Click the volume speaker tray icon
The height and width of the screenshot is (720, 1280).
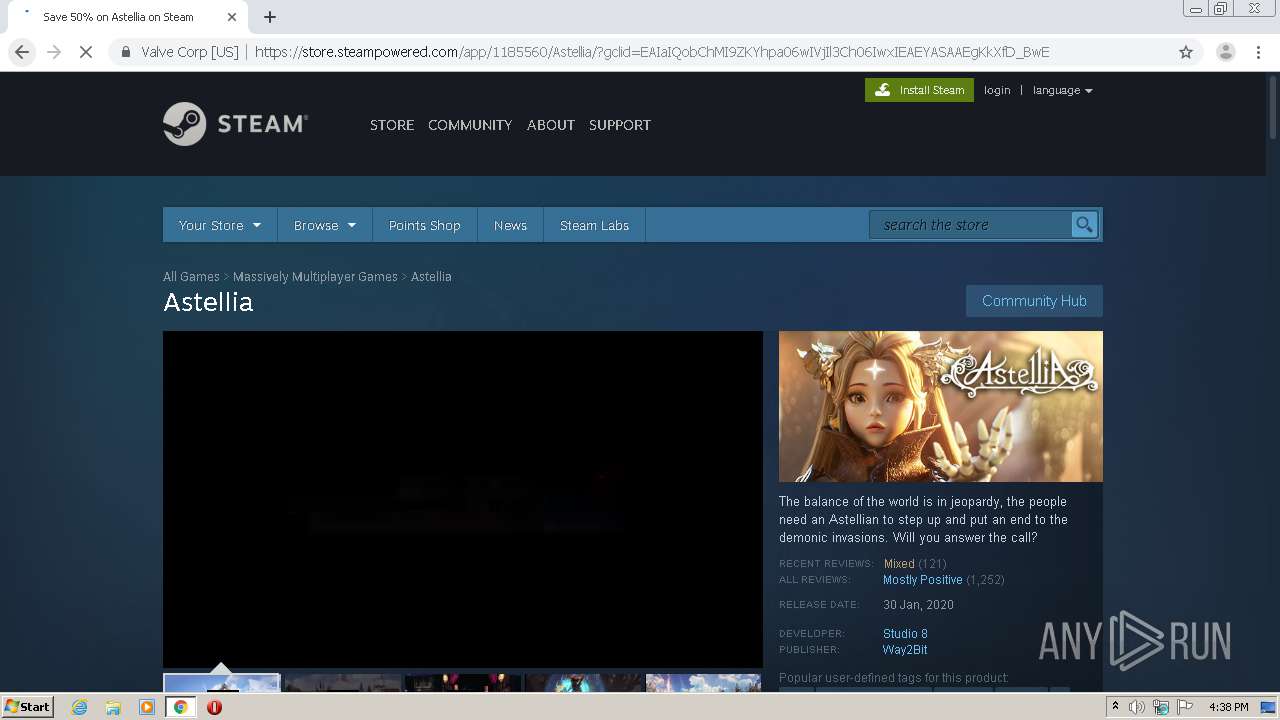click(x=1137, y=707)
